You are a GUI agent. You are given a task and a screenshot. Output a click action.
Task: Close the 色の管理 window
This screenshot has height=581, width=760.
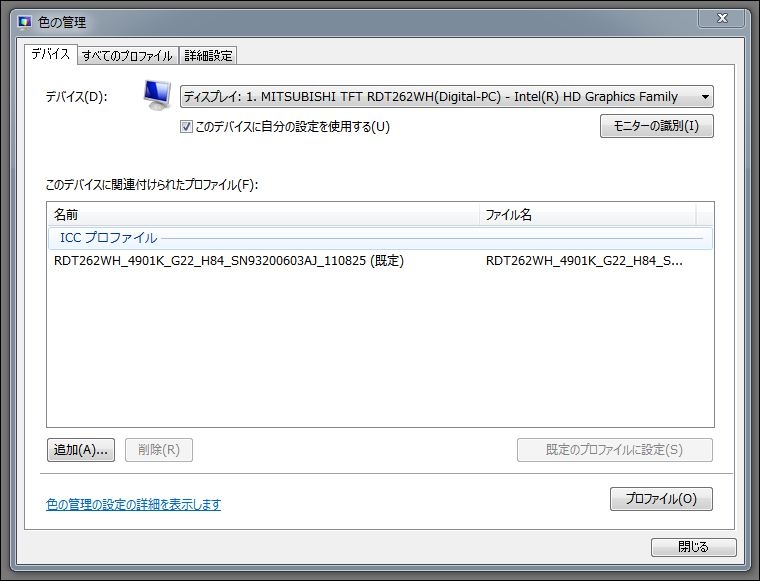pyautogui.click(x=722, y=18)
